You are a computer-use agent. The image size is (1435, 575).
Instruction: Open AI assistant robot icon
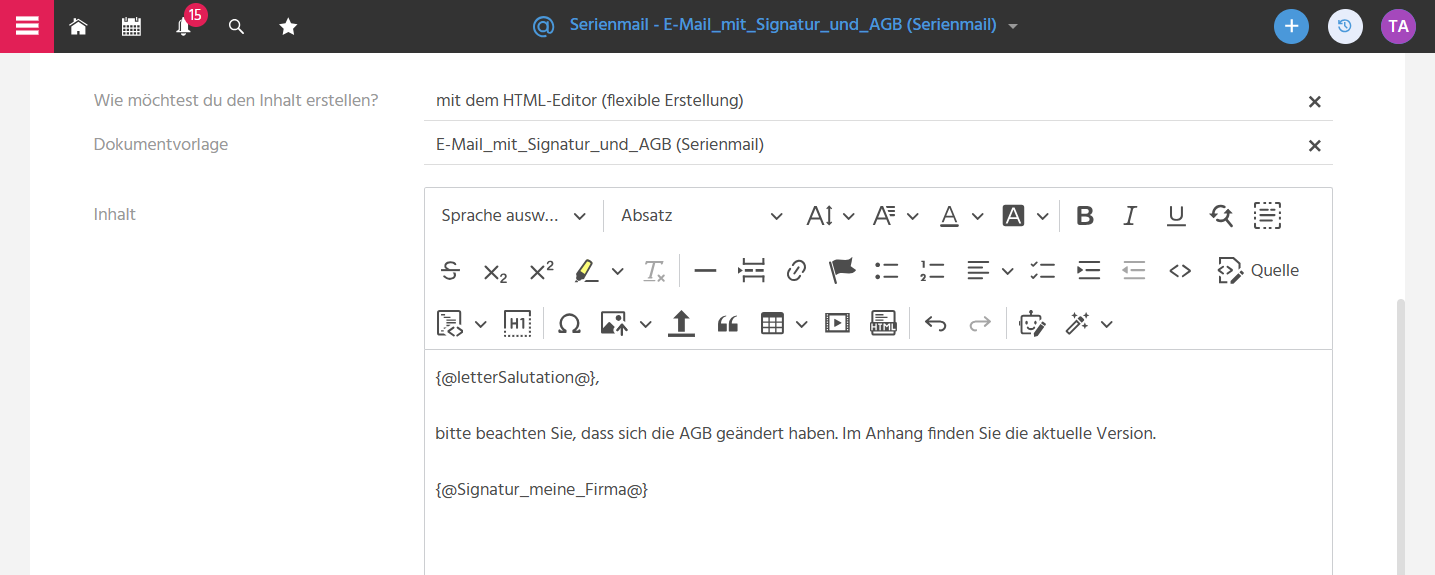click(x=1031, y=323)
